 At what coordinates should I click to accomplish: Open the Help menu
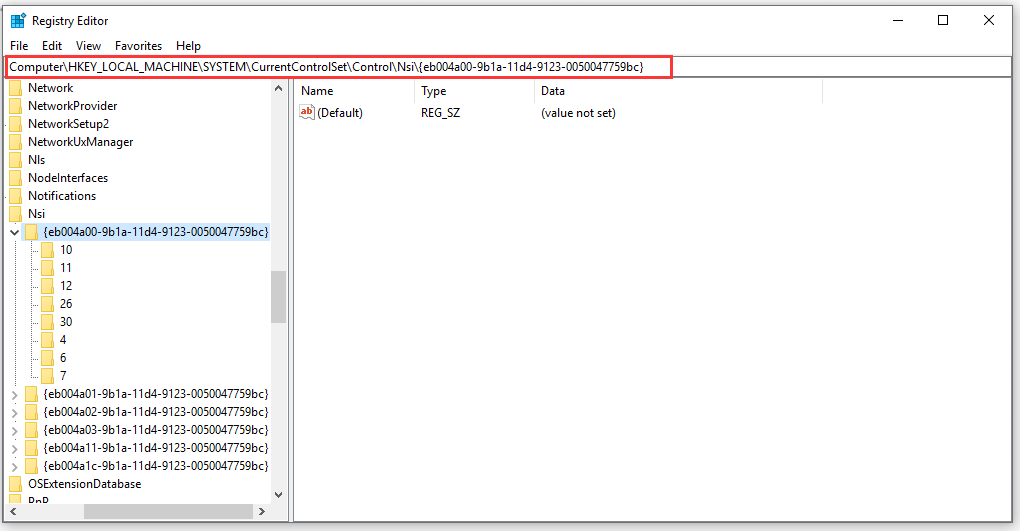coord(188,46)
